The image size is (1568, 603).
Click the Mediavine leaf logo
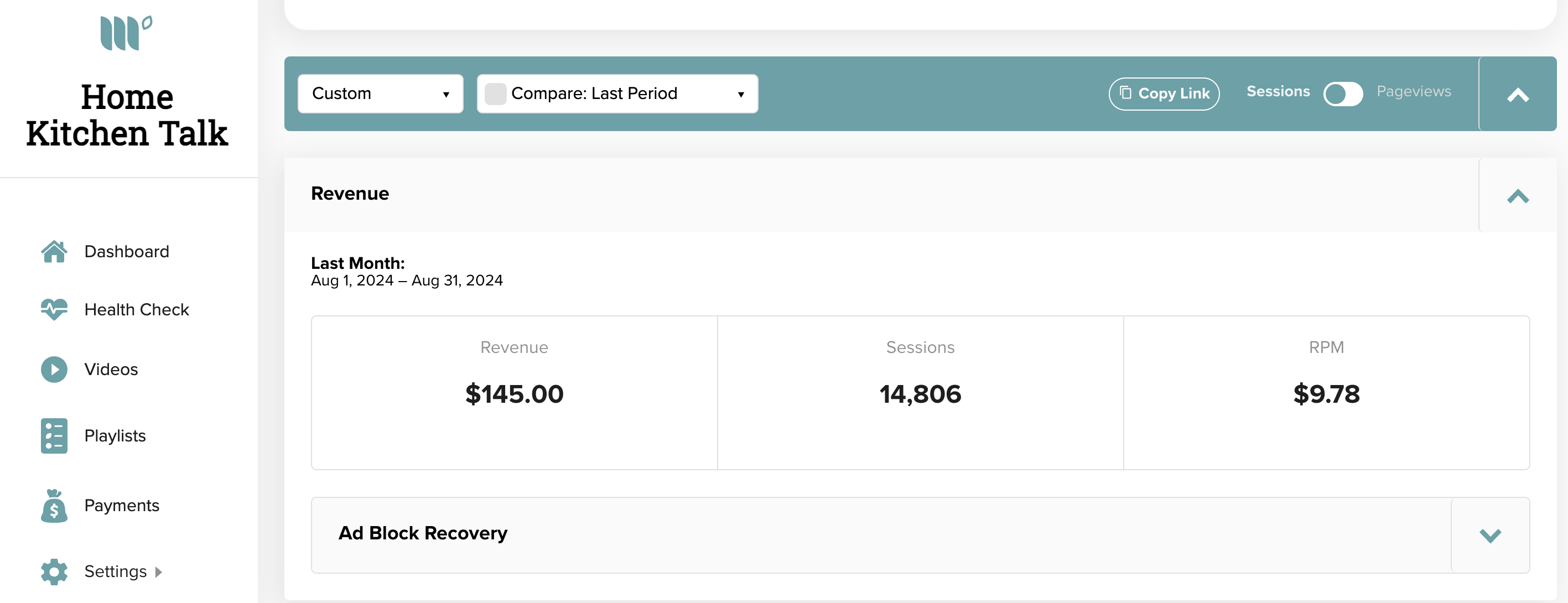(127, 33)
